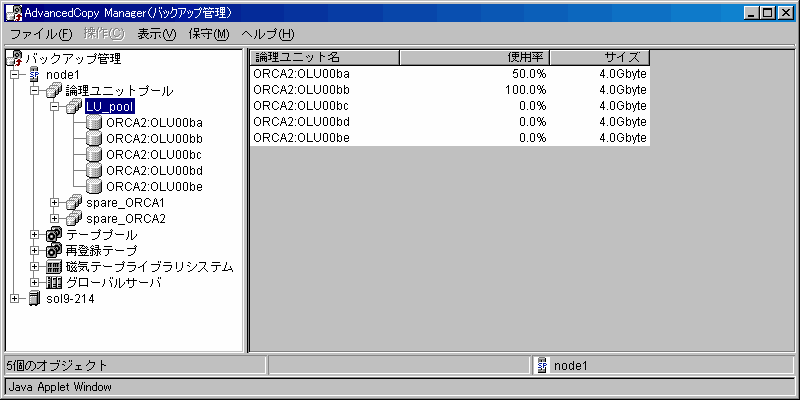Click the テーププール tape icon
This screenshot has height=400, width=800.
[54, 235]
